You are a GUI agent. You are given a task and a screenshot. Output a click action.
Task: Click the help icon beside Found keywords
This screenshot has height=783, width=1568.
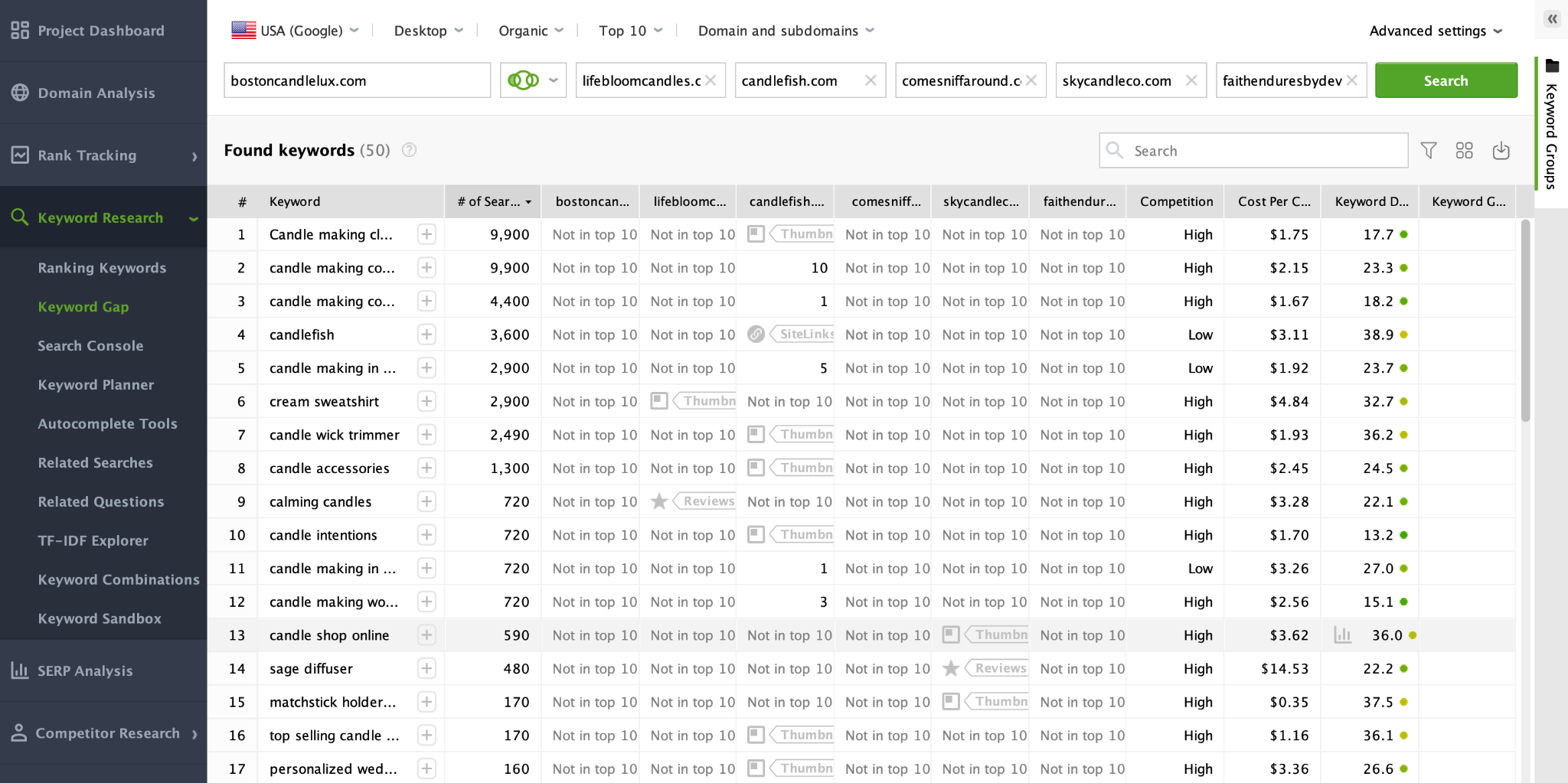(x=409, y=150)
